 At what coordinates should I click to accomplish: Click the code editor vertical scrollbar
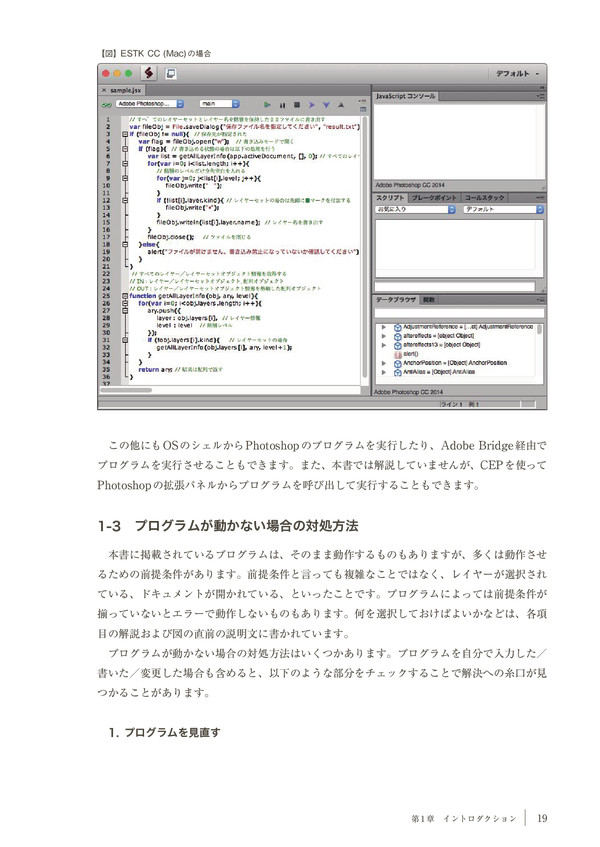click(x=365, y=248)
